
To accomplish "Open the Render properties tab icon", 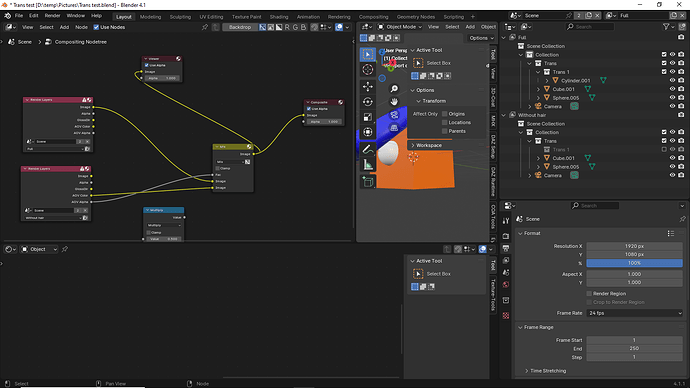I will pos(506,236).
